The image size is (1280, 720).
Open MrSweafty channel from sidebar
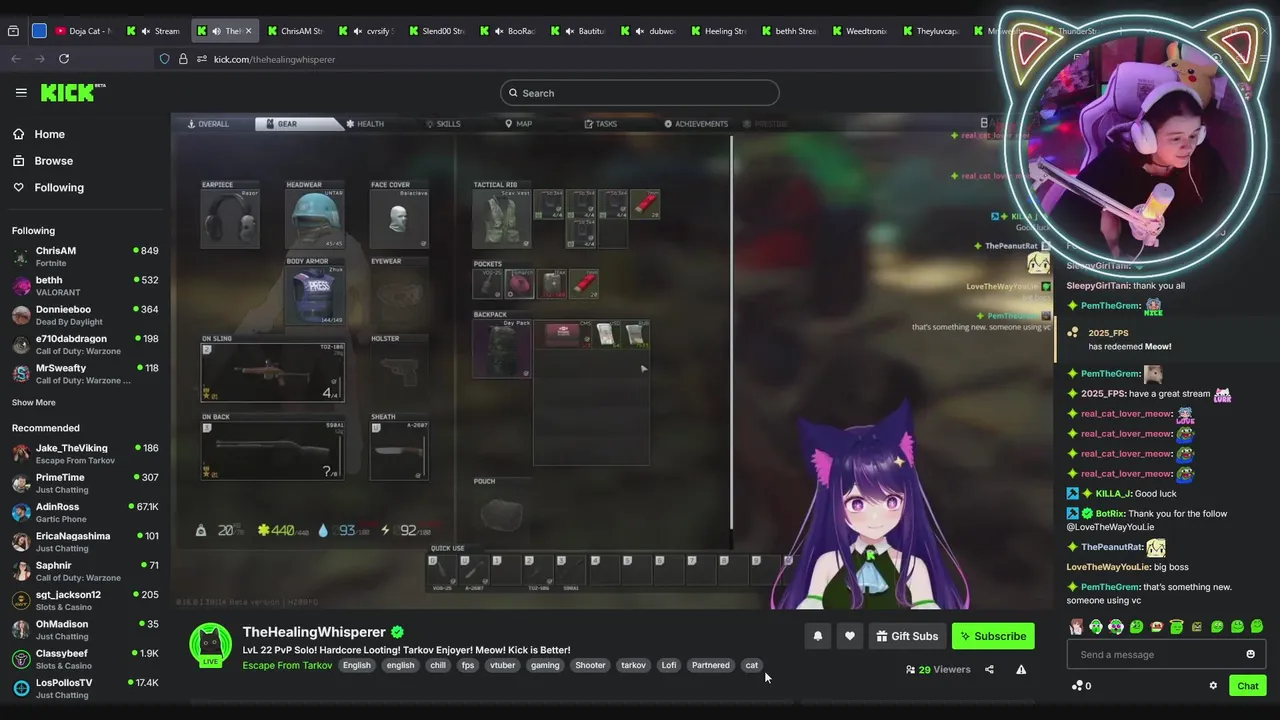coord(85,374)
